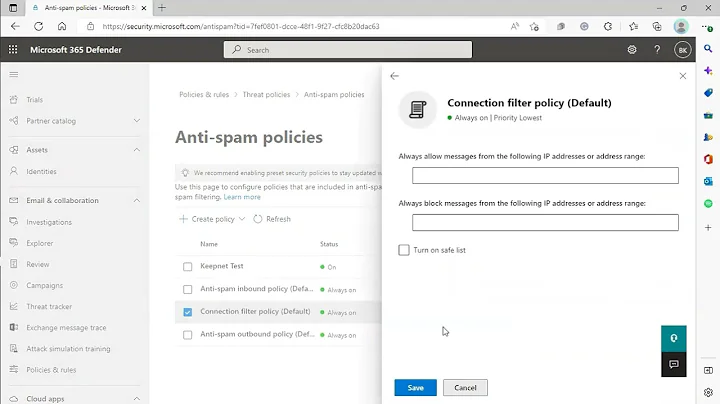Open Defender settings gear
The image size is (720, 404).
pos(632,50)
